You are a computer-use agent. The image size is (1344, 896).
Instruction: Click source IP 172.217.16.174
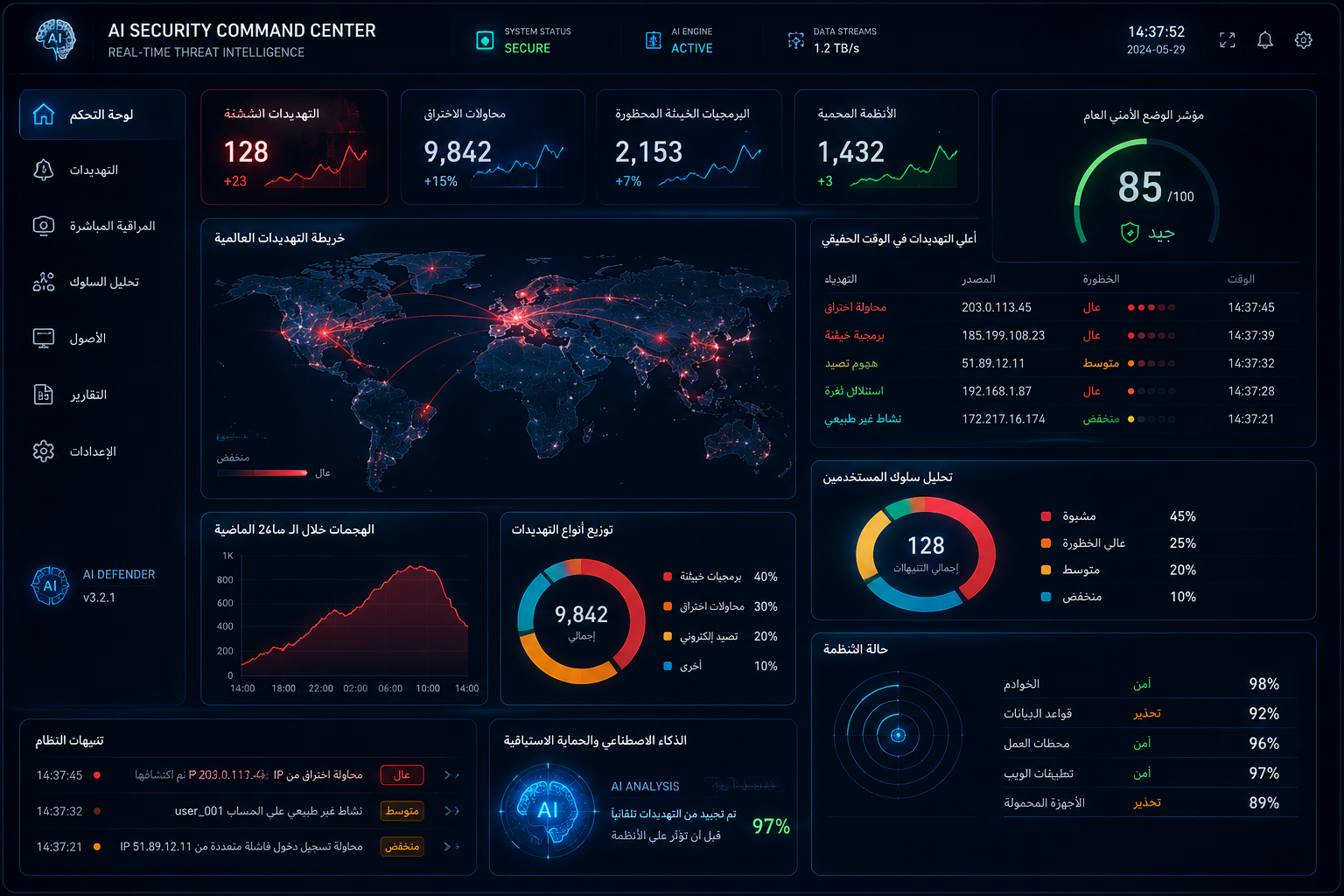(x=1004, y=419)
